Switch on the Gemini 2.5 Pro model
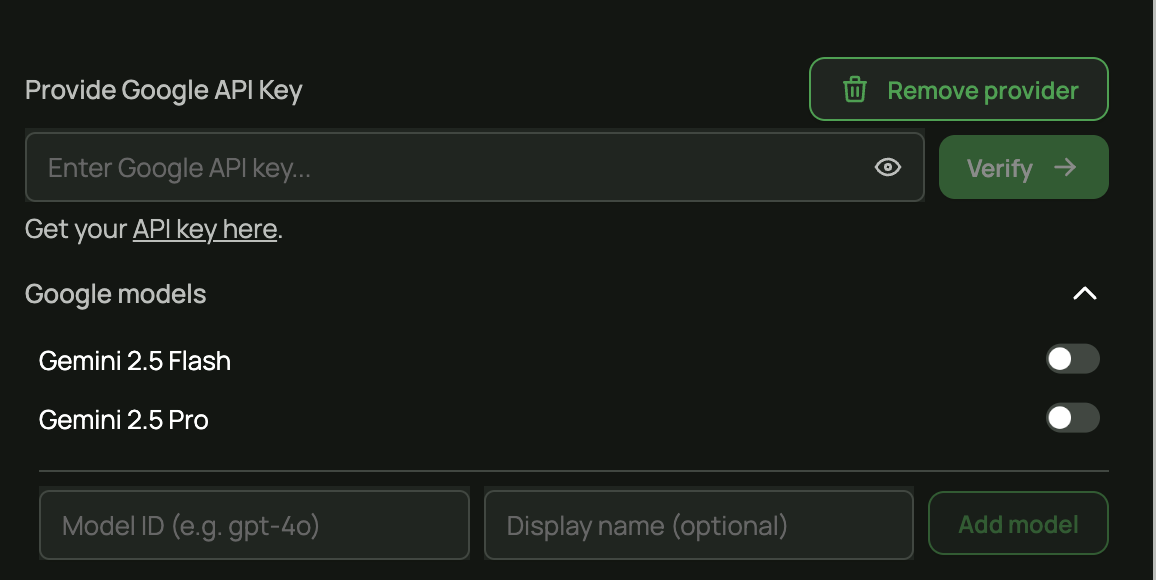This screenshot has width=1156, height=580. [x=1072, y=418]
